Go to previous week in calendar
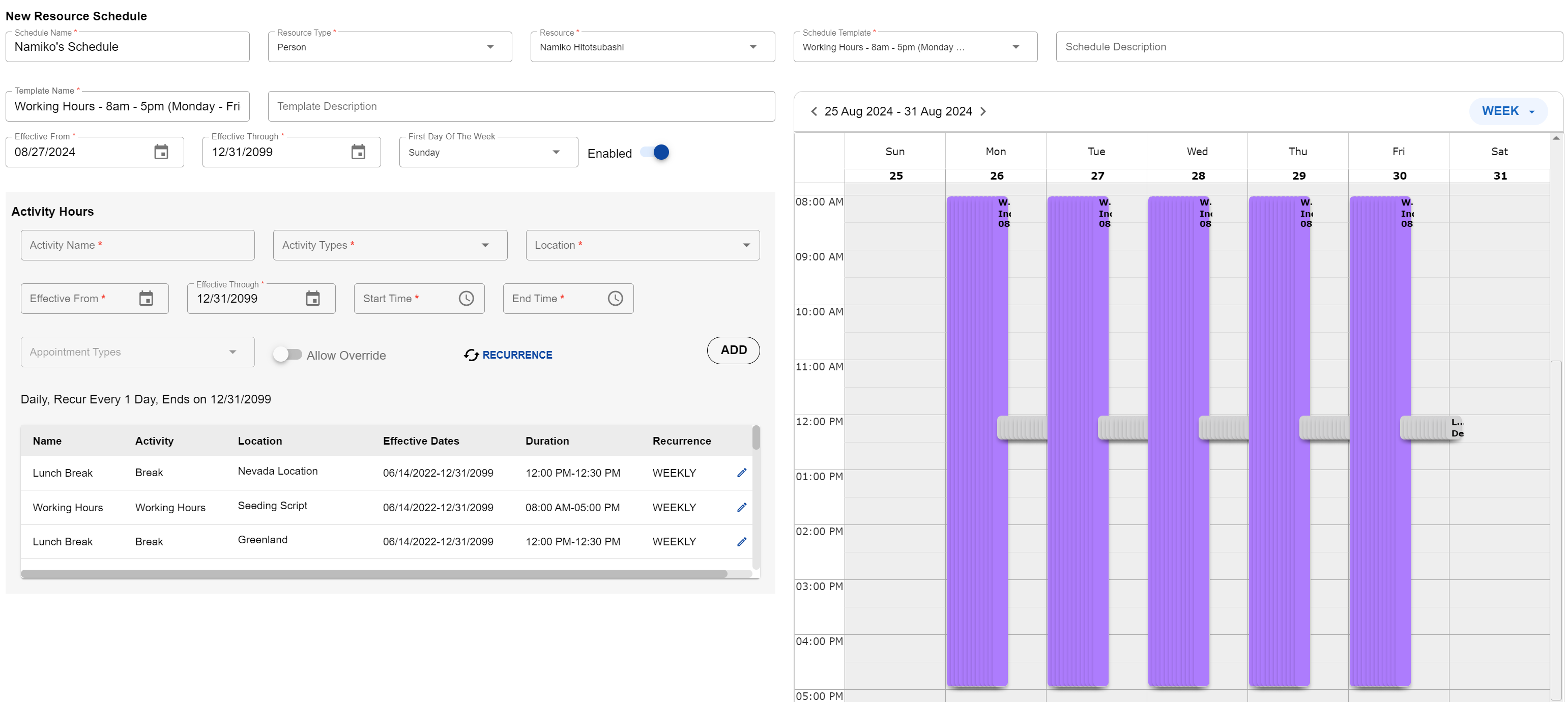The width and height of the screenshot is (1568, 702). (x=814, y=111)
